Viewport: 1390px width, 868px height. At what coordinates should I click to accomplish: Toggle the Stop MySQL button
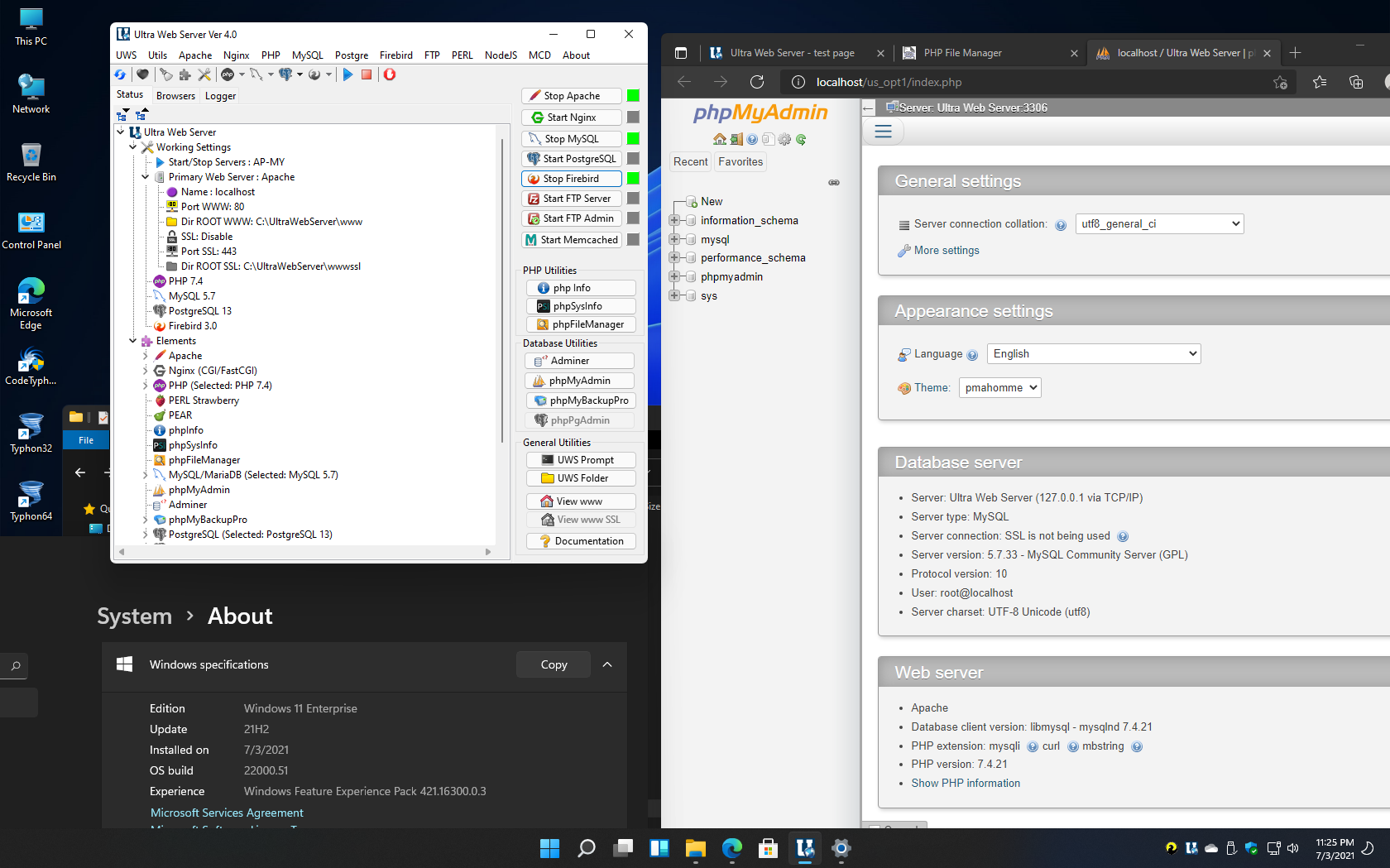click(572, 139)
